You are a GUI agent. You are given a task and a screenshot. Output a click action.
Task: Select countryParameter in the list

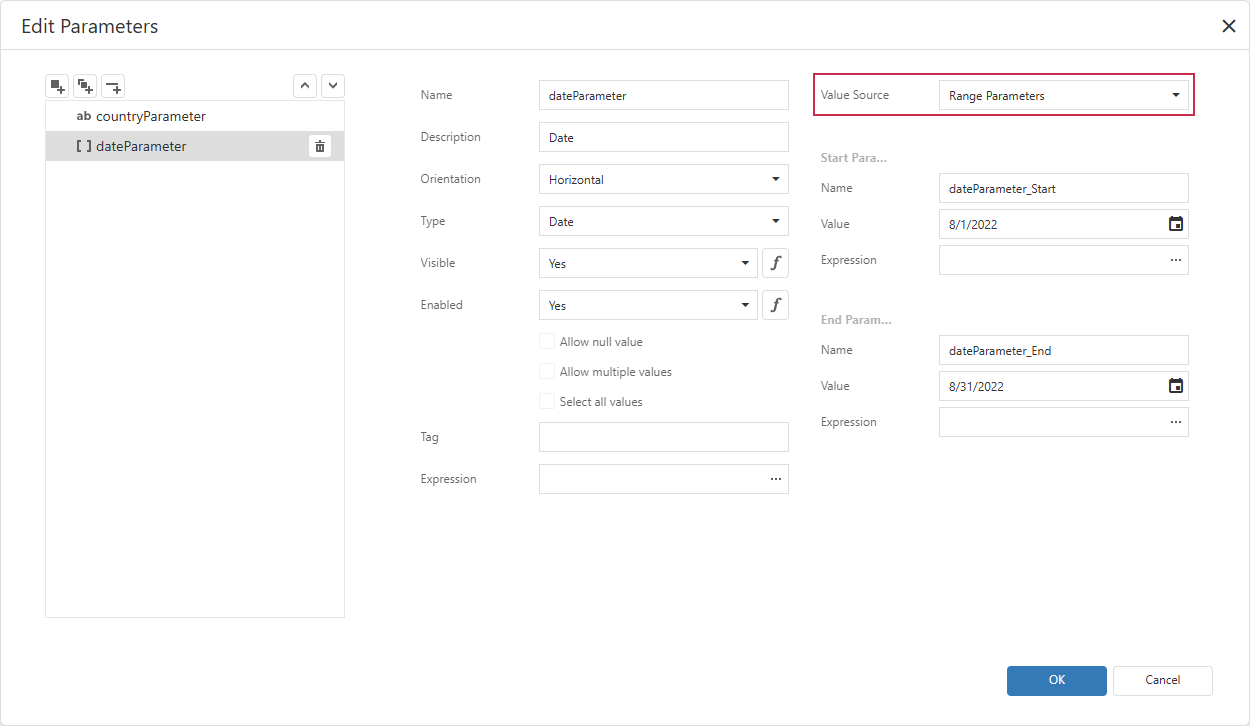click(x=195, y=116)
